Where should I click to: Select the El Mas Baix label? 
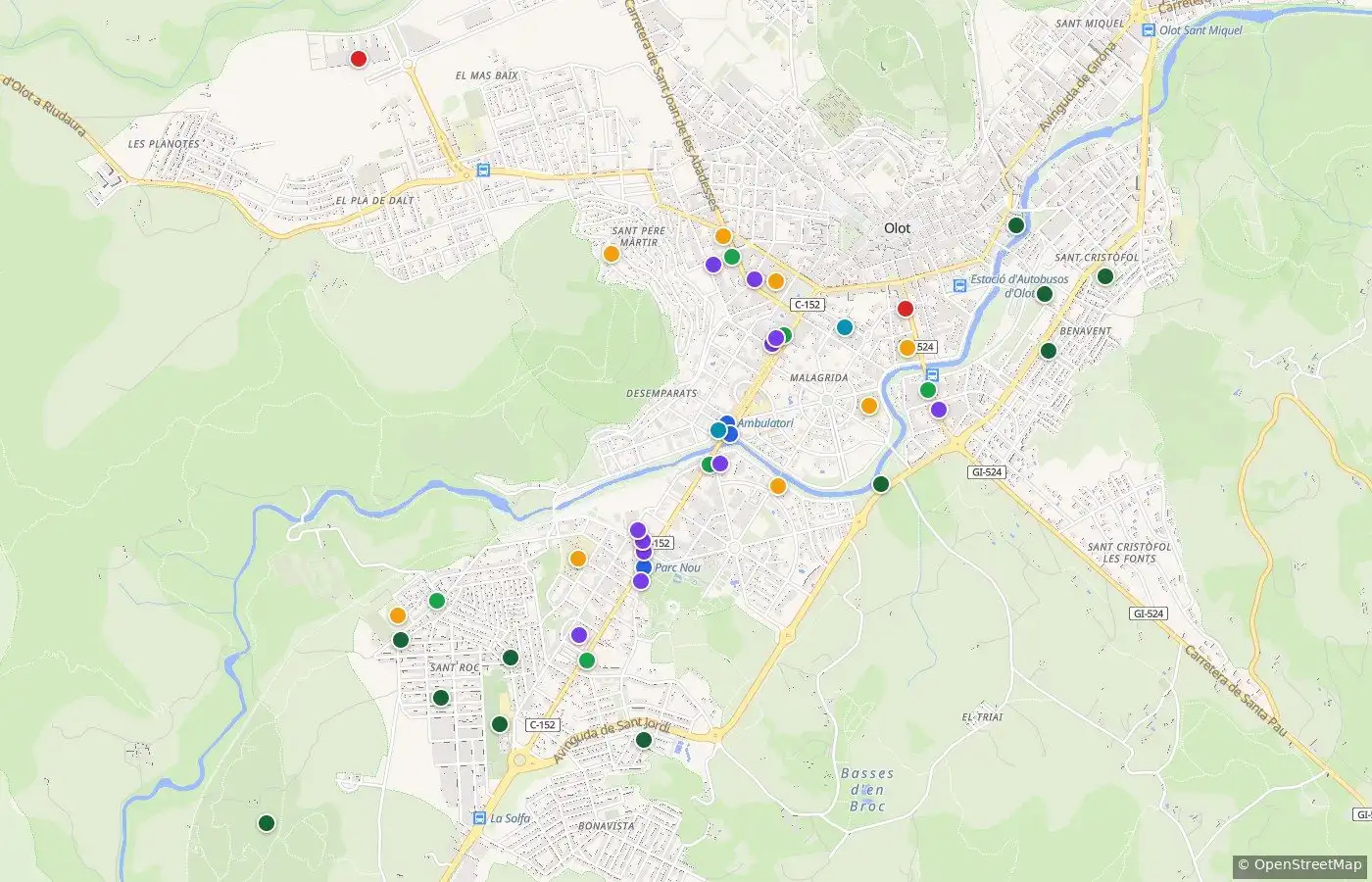pos(487,75)
